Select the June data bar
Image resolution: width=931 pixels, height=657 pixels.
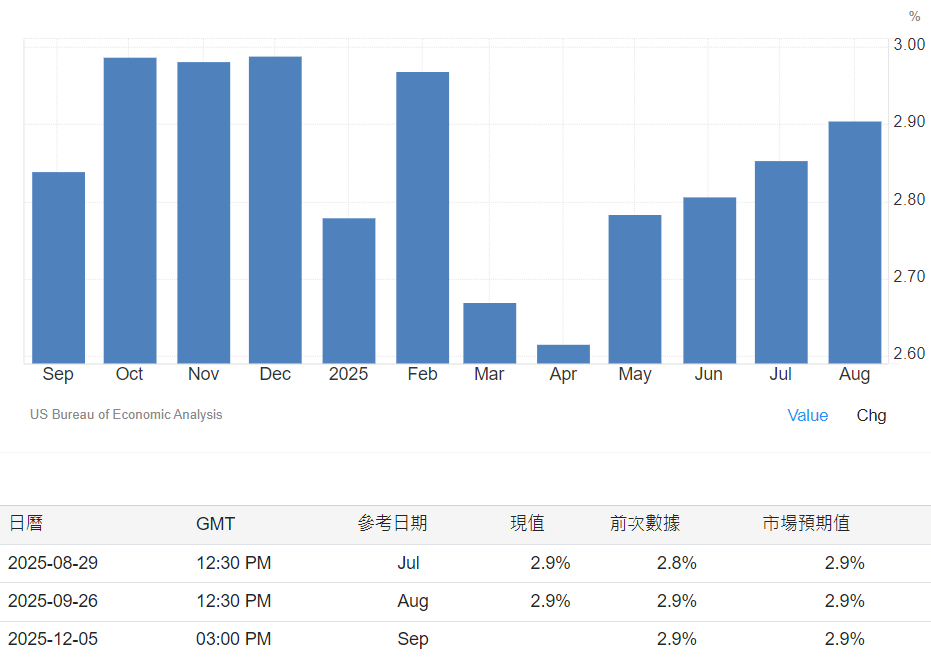pos(709,280)
